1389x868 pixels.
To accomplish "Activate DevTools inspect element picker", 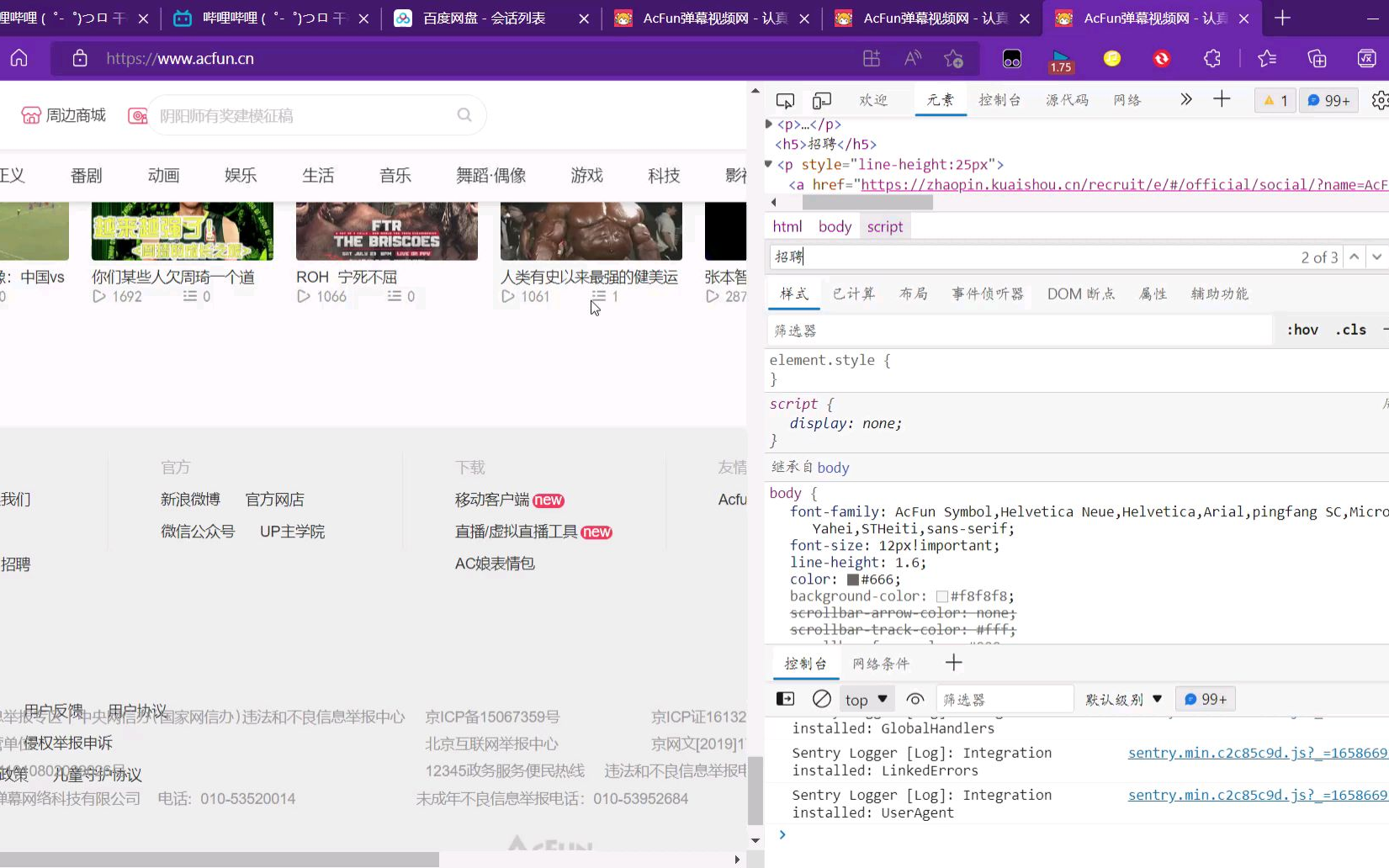I will click(785, 101).
